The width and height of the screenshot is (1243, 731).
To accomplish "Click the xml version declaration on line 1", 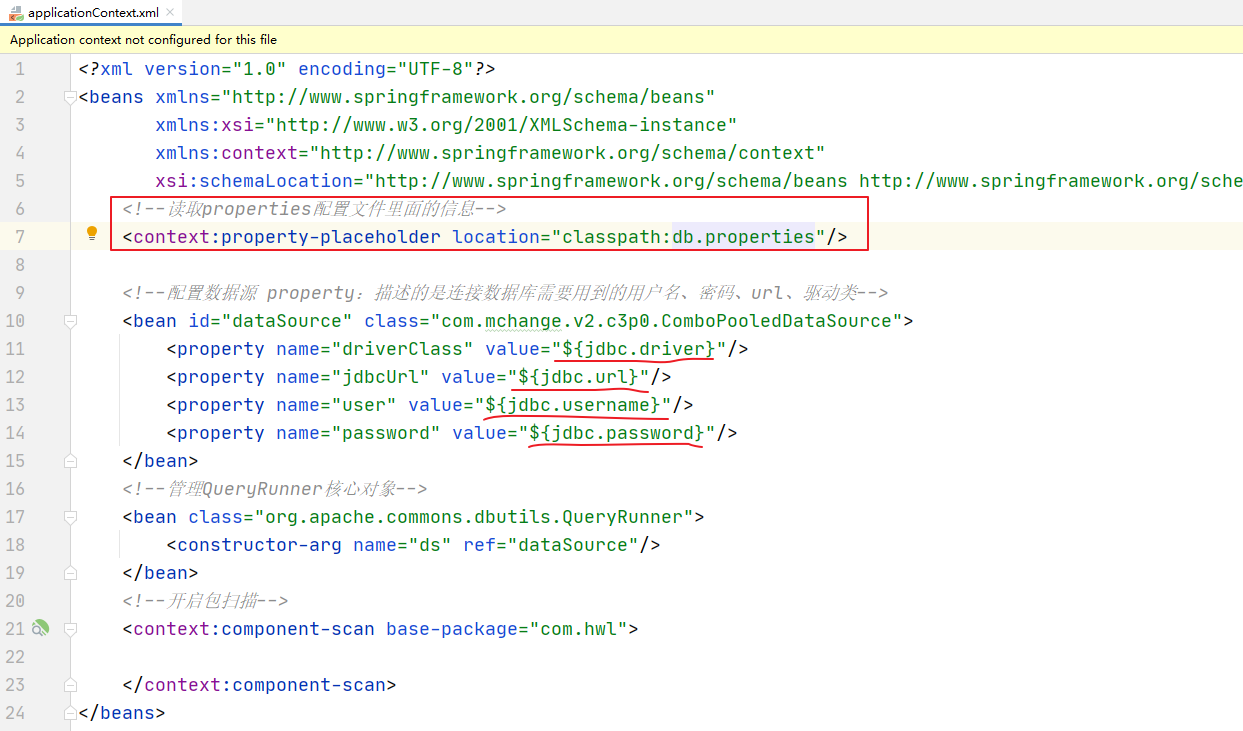I will point(287,69).
